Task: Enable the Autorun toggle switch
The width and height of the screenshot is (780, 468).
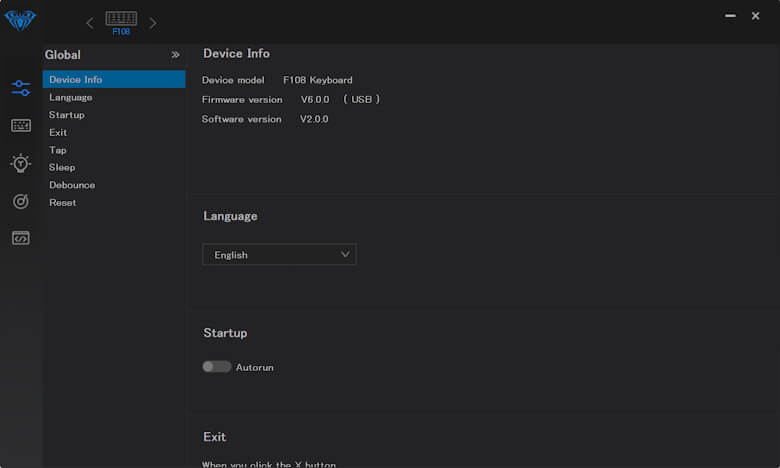Action: pos(216,367)
